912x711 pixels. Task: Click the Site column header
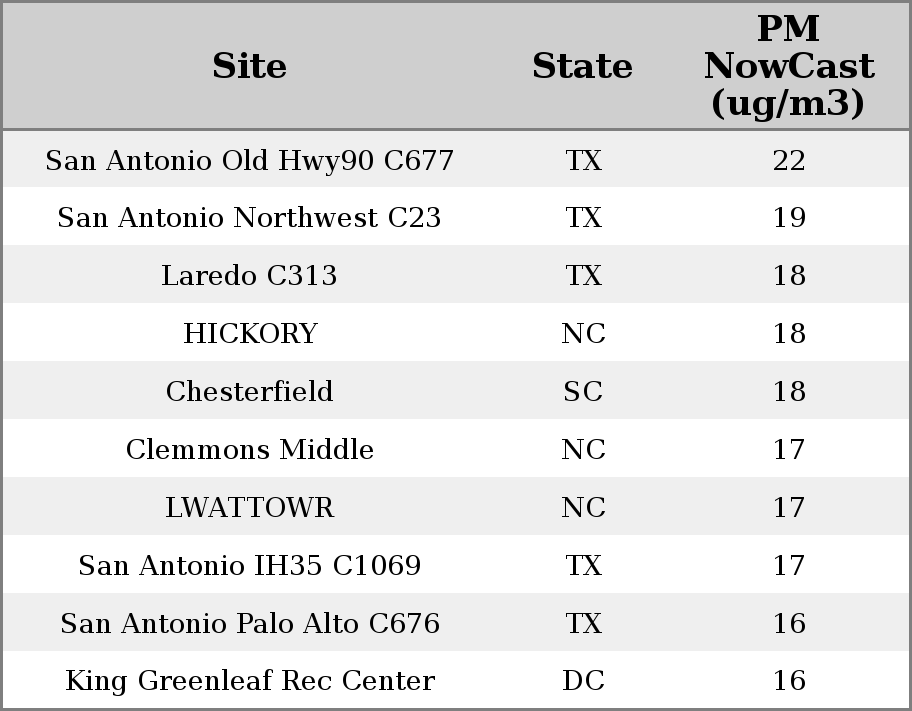249,67
